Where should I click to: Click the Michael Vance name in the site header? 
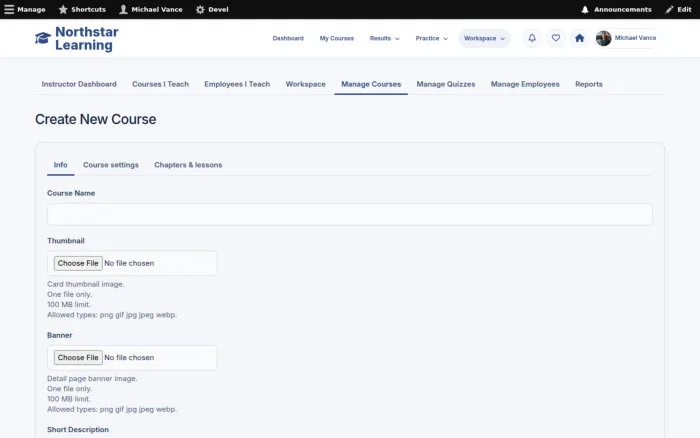pos(635,38)
